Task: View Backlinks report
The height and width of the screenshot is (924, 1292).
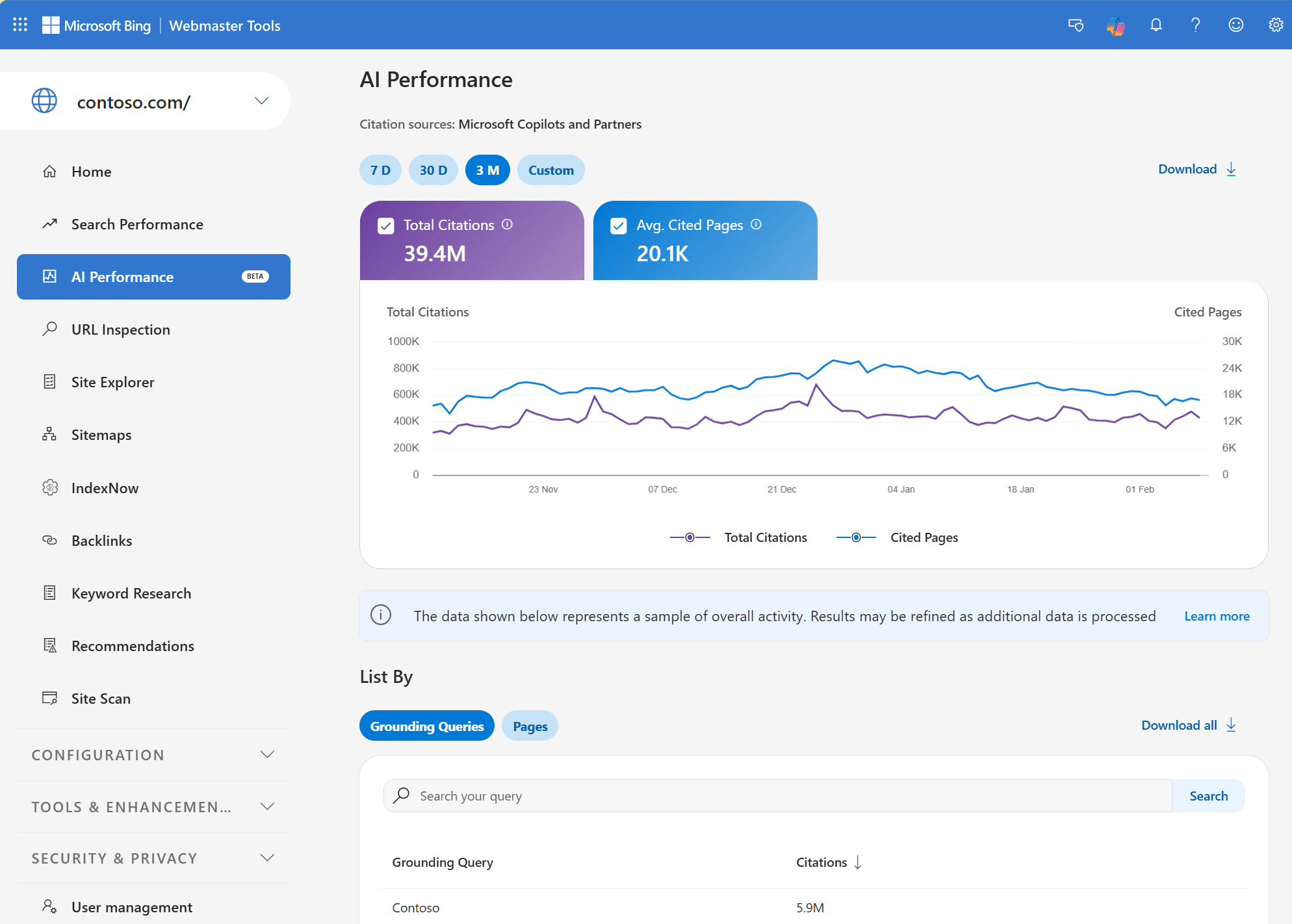Action: pyautogui.click(x=101, y=540)
